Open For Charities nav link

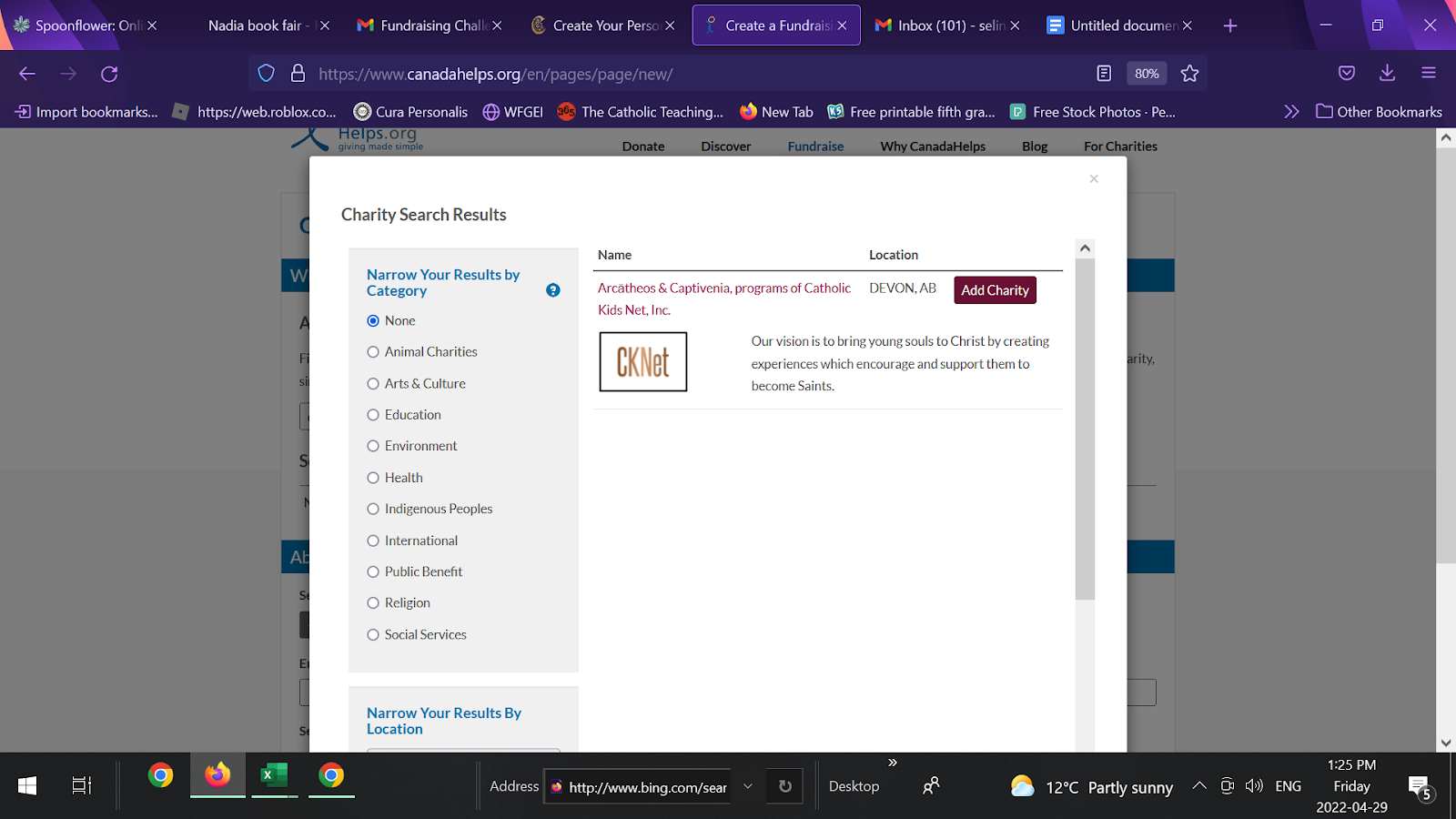(1120, 147)
